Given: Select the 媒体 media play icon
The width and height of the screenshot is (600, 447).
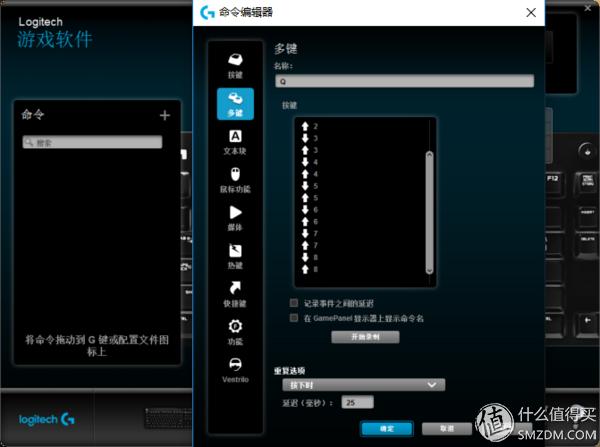Looking at the screenshot, I should pyautogui.click(x=235, y=218).
